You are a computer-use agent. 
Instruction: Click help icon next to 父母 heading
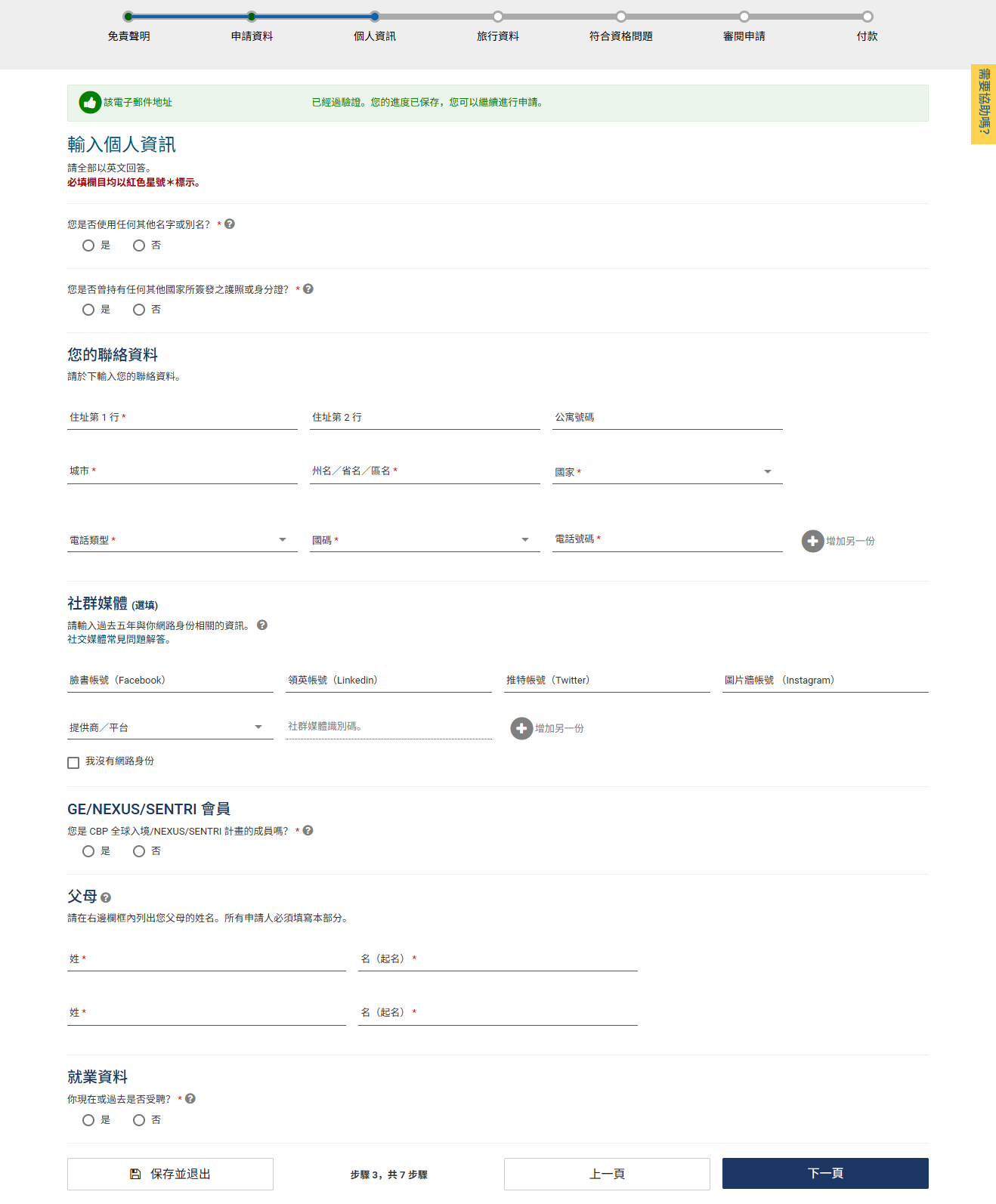[106, 898]
